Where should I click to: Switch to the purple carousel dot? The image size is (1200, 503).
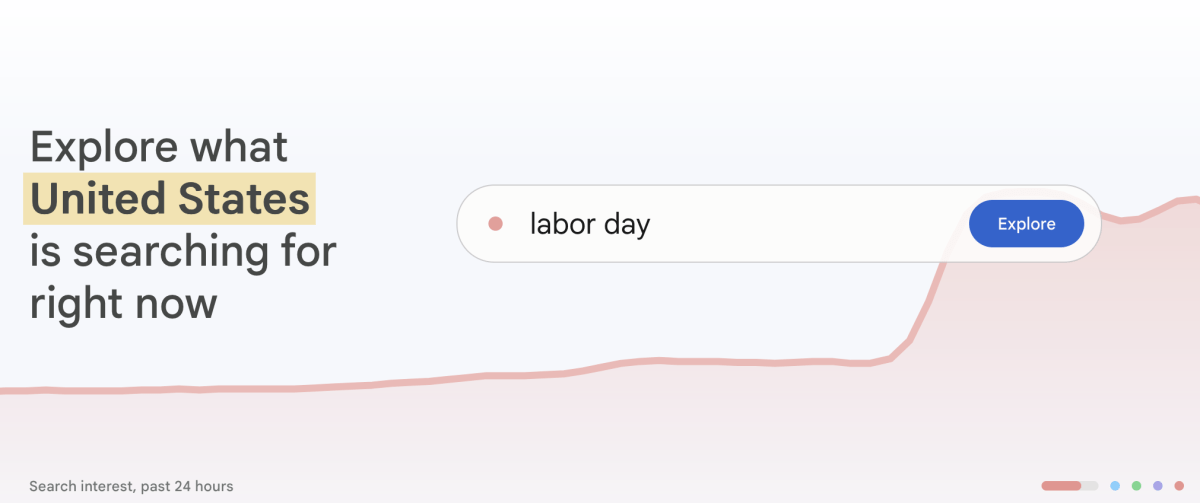coord(1157,486)
